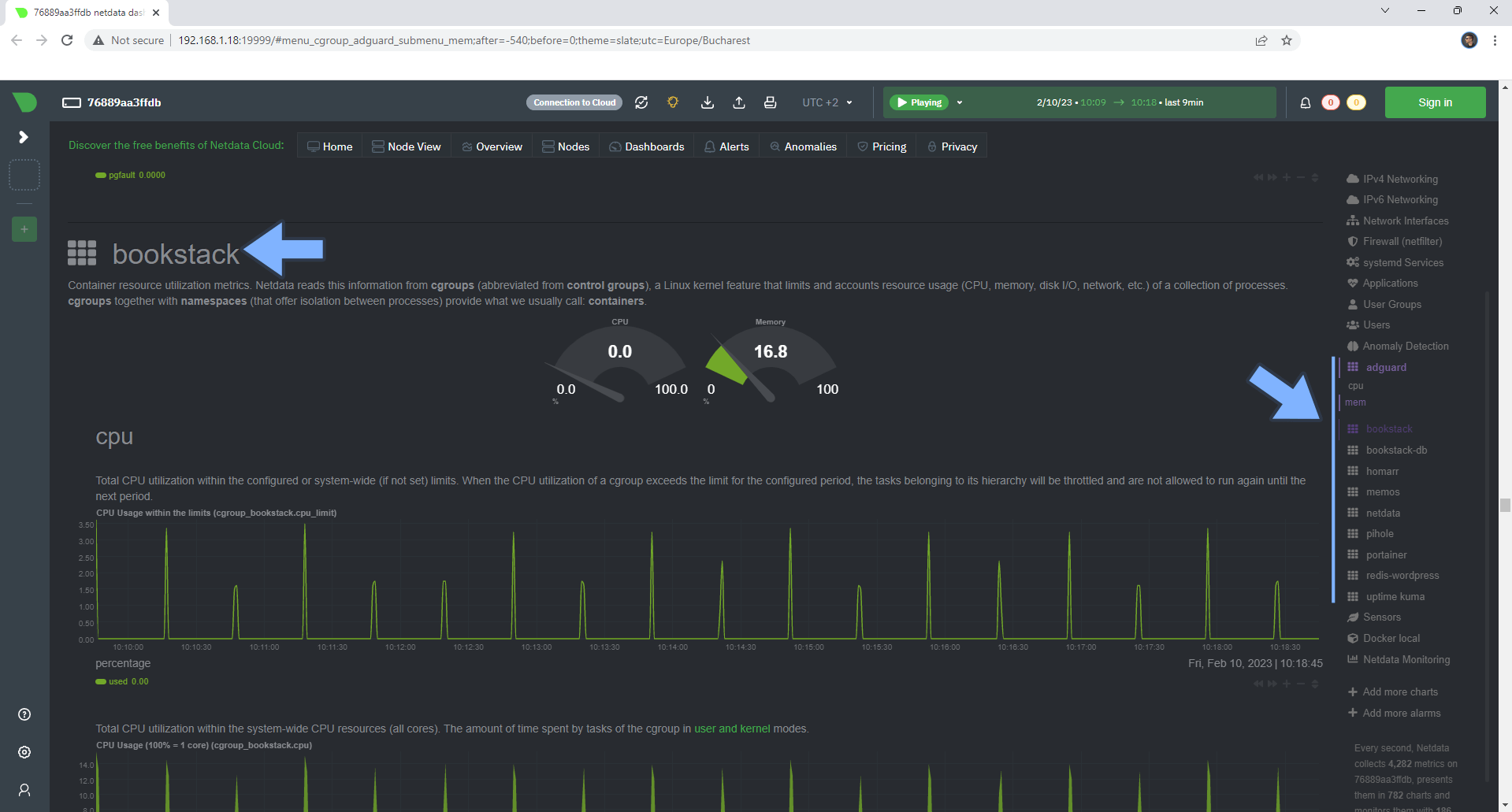The height and width of the screenshot is (812, 1512).
Task: Open the Home tab
Action: 330,146
